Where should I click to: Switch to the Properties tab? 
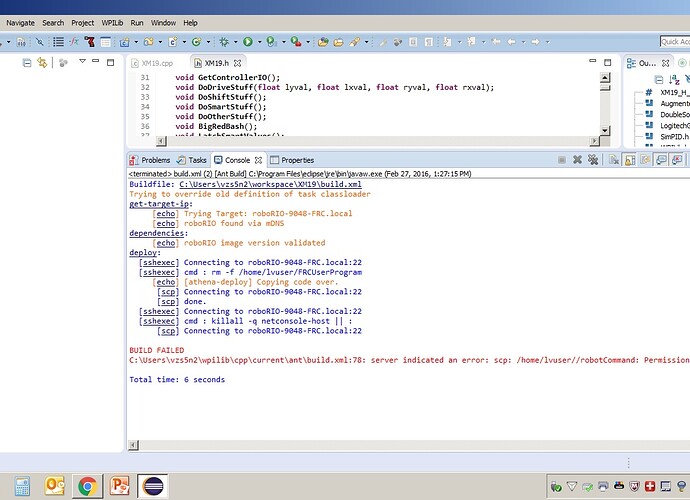(292, 160)
